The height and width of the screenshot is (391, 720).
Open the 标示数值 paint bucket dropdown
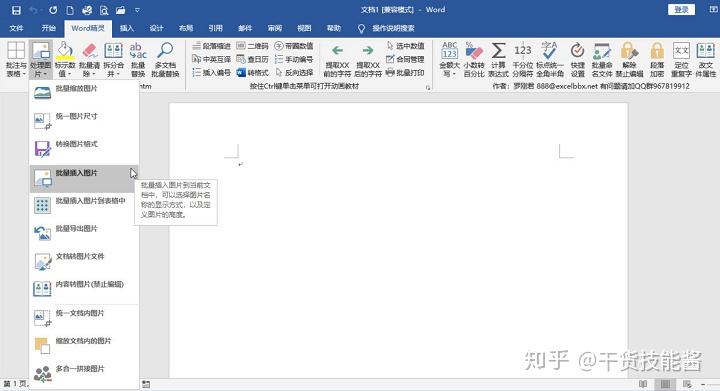click(x=65, y=59)
